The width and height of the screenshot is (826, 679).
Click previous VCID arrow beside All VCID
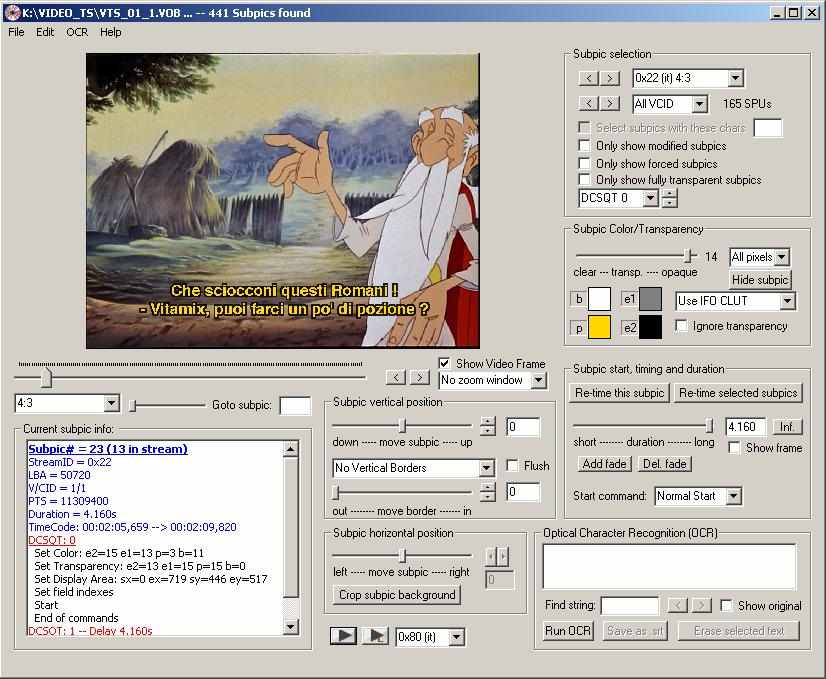click(588, 103)
